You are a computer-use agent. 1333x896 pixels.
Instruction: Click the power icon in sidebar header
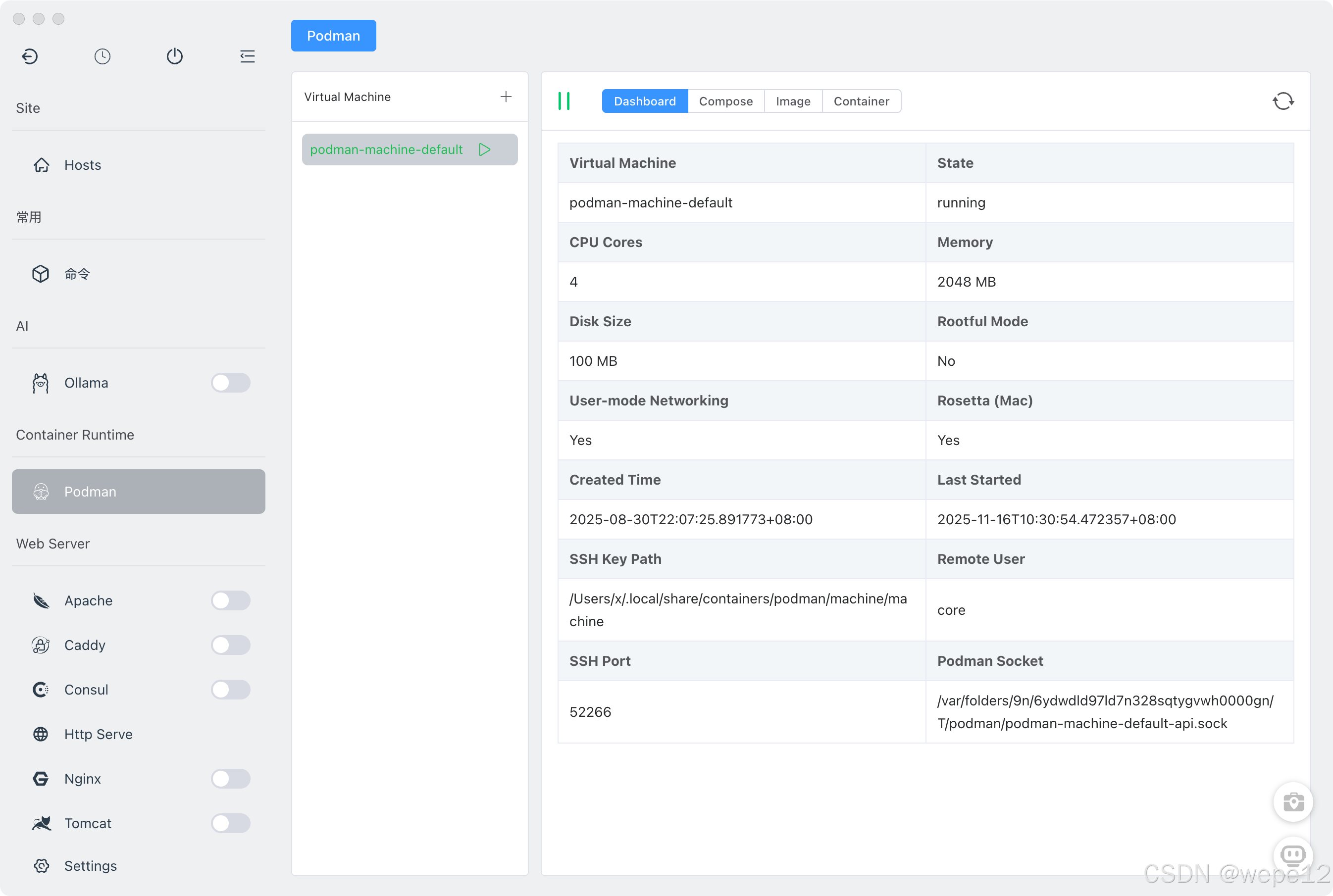coord(174,56)
